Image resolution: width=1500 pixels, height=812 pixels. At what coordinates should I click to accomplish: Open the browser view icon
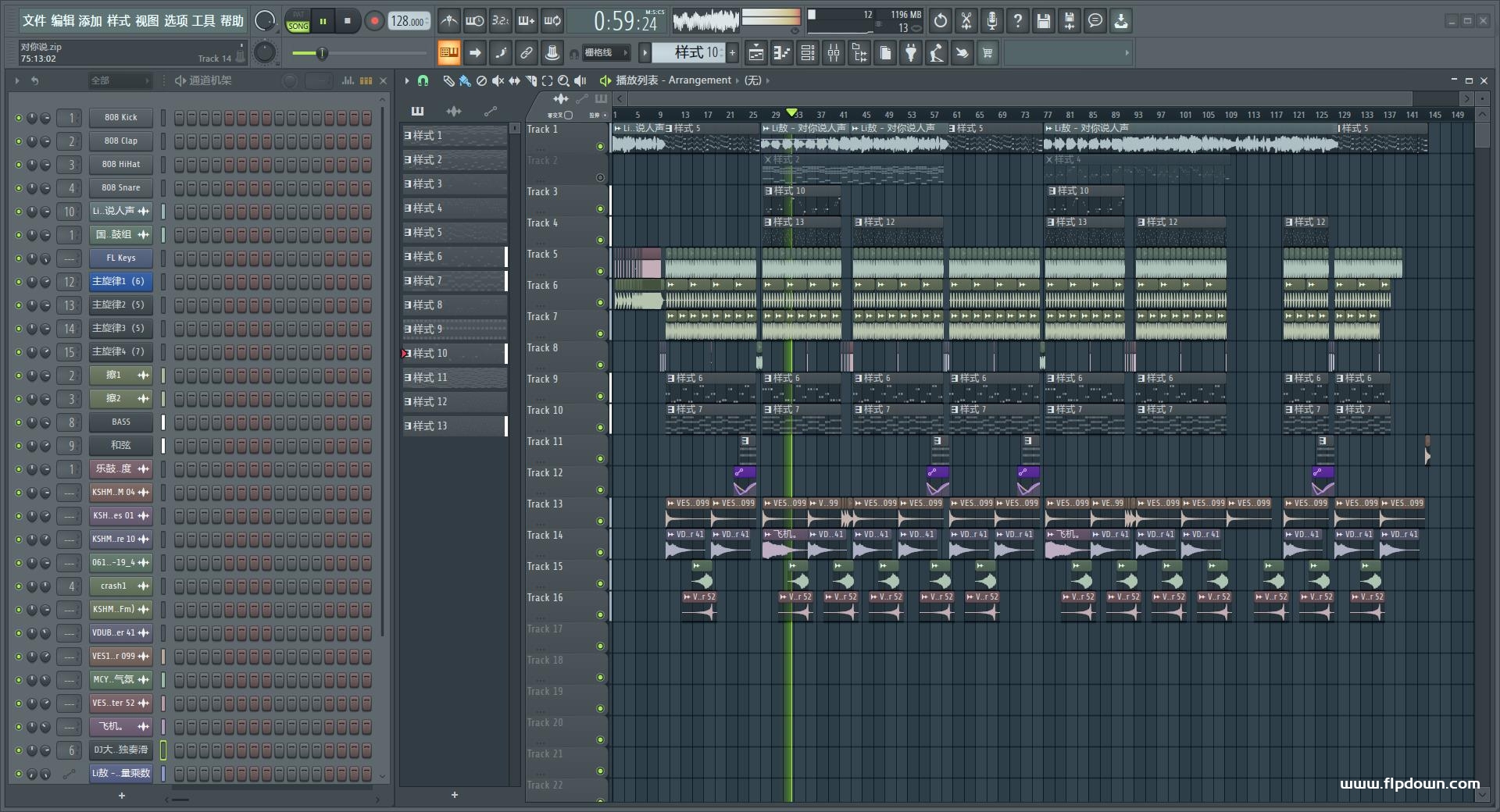pos(859,53)
